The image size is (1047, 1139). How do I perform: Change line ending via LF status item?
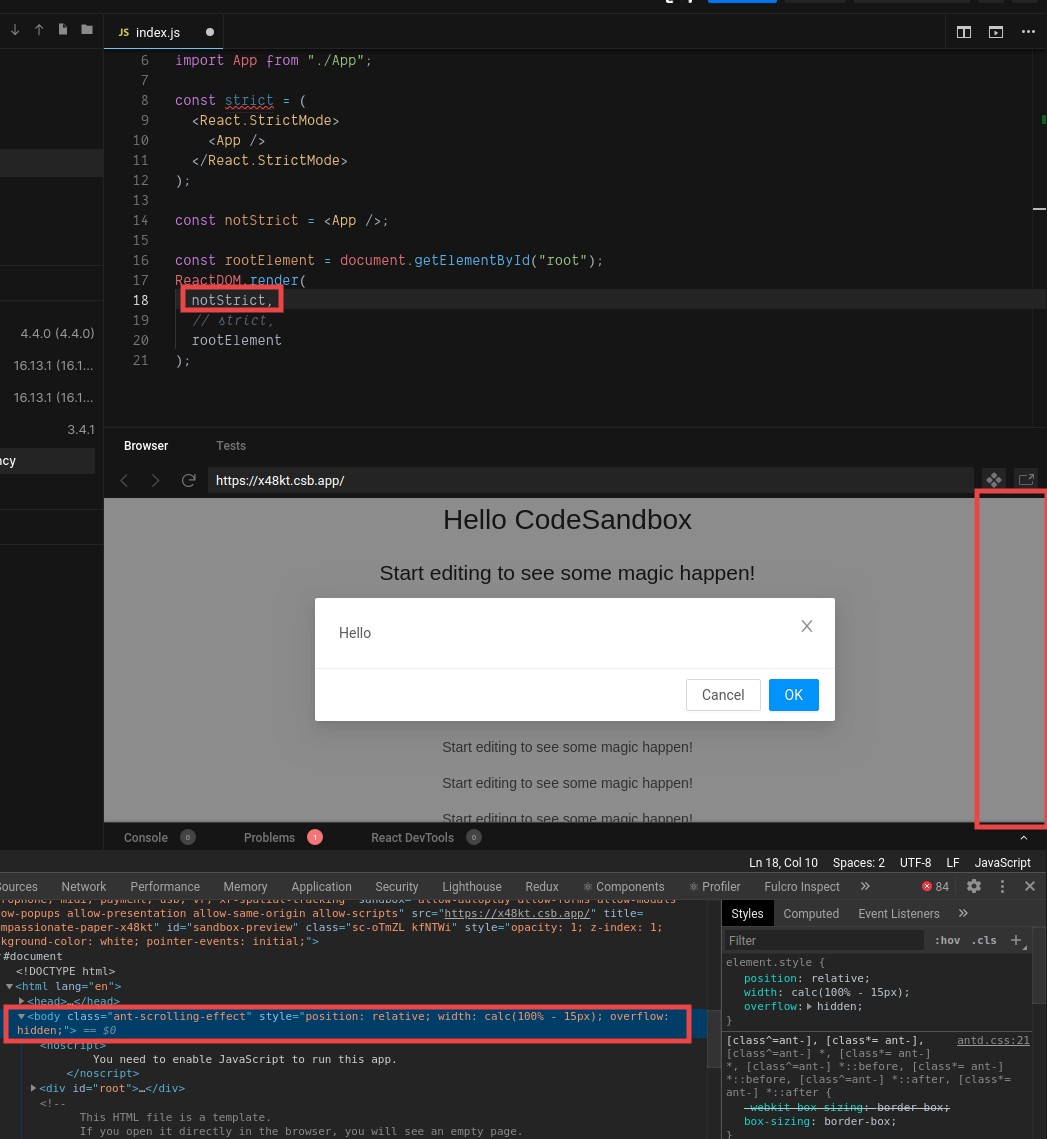953,862
